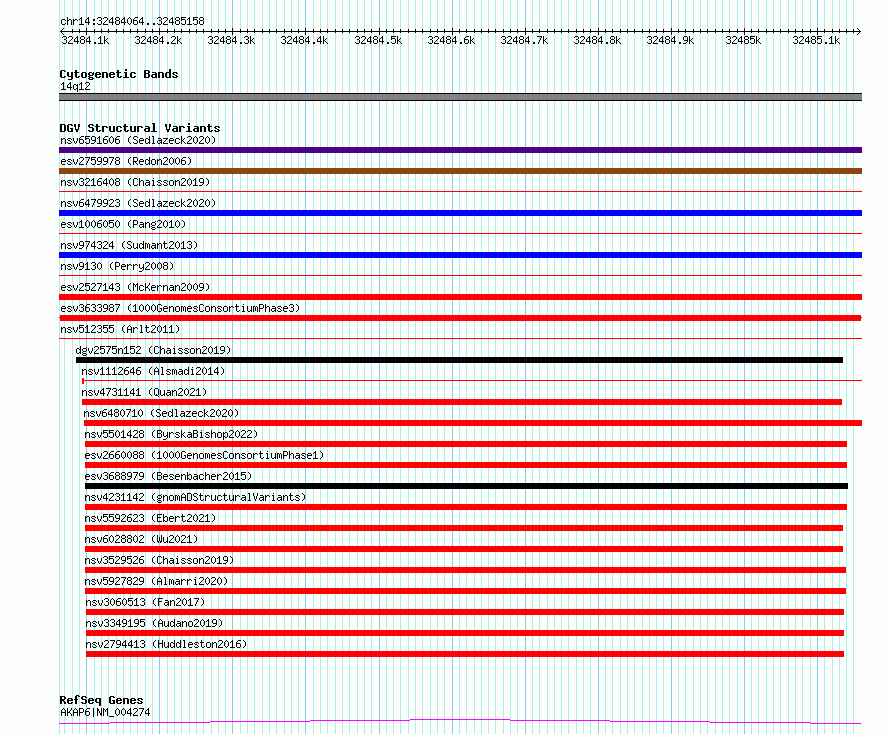Click the chr14:32484064..32485158 region label
The image size is (890, 734).
[132, 21]
